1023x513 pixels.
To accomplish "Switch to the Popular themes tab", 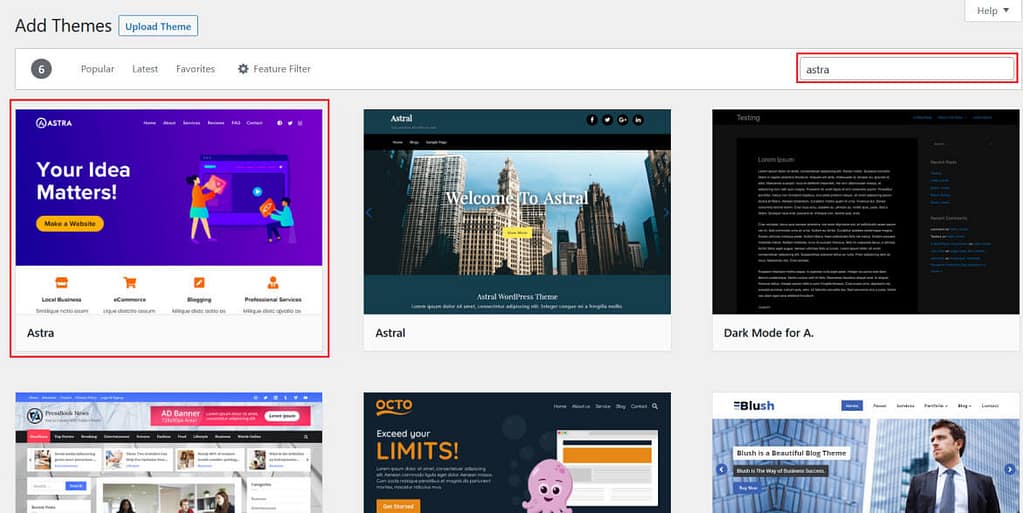I will tap(97, 69).
